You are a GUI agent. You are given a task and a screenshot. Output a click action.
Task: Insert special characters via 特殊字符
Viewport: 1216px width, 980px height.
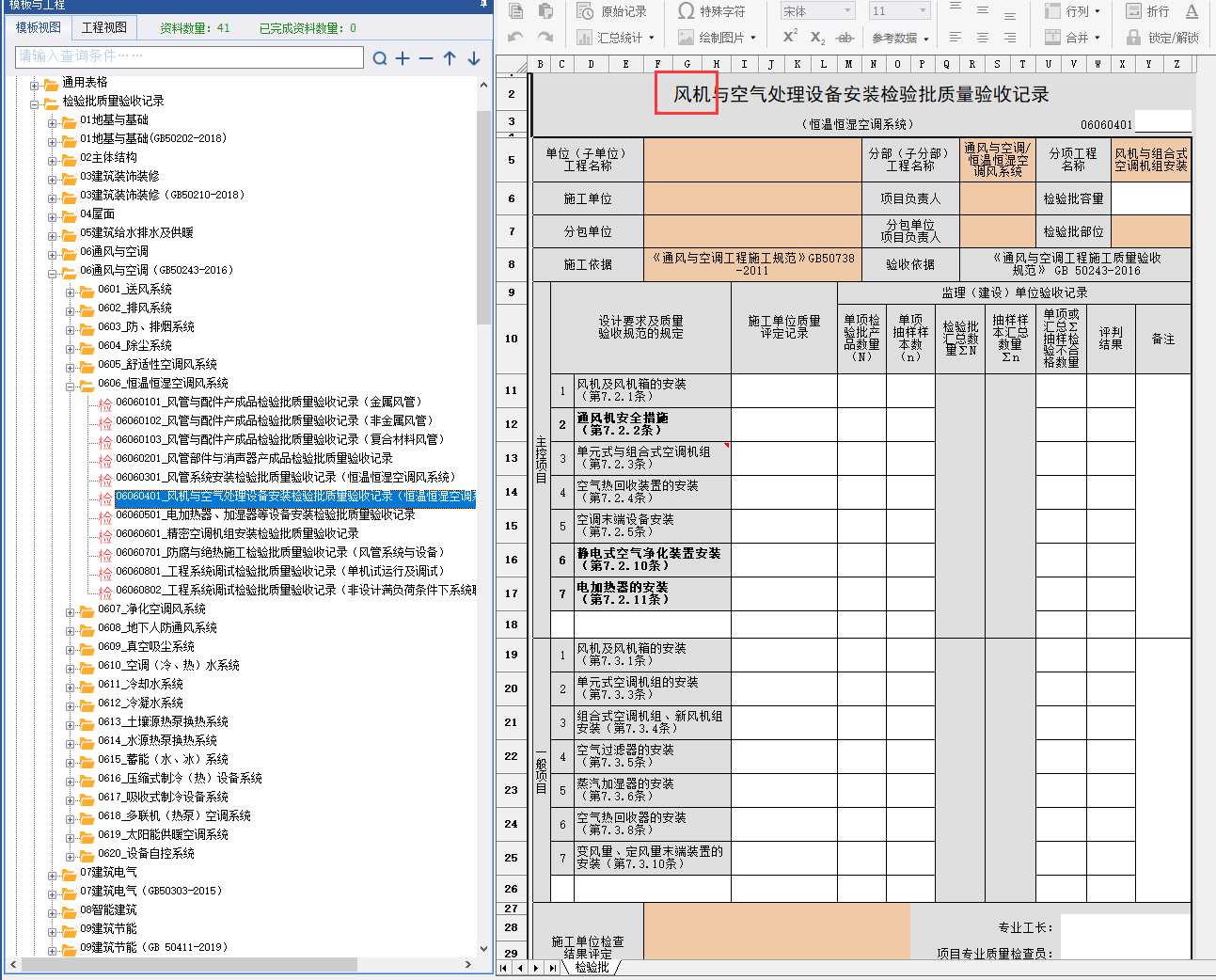pos(712,11)
